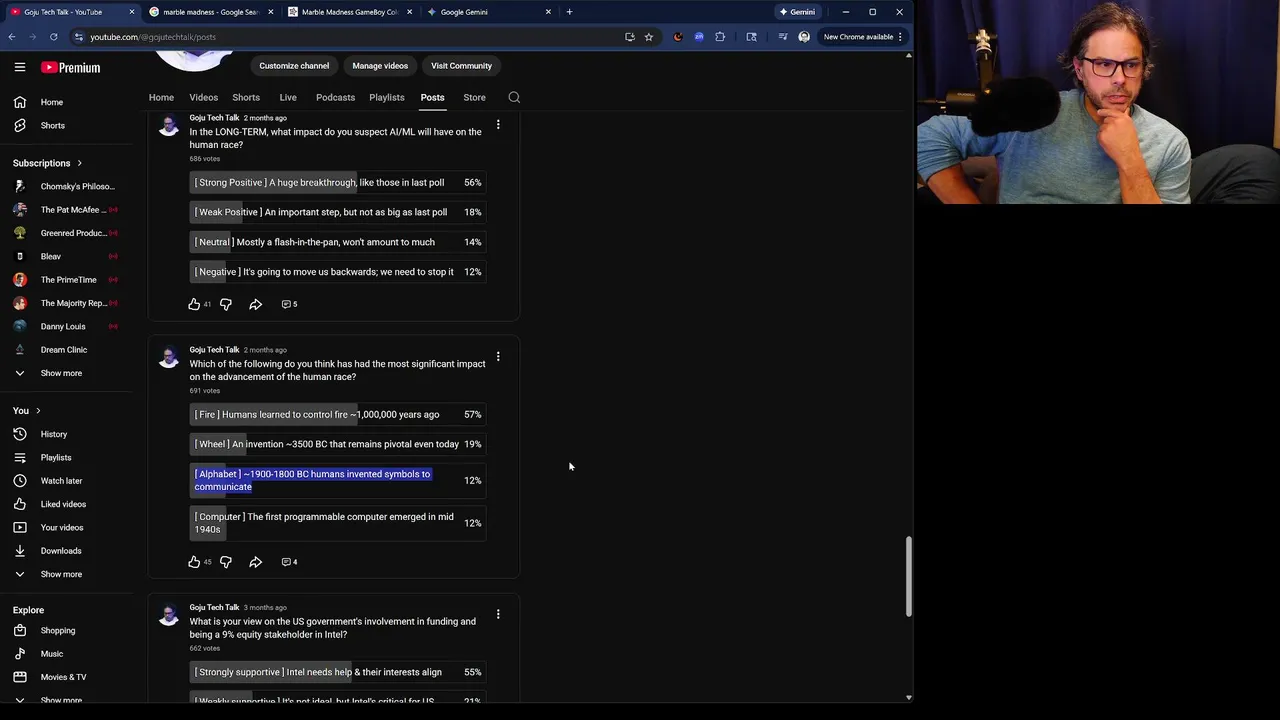1280x720 pixels.
Task: Click the browser back arrow
Action: tap(12, 37)
